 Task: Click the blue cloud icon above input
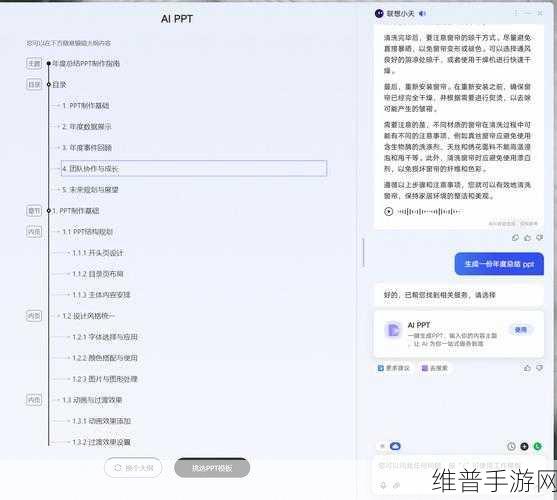[395, 446]
